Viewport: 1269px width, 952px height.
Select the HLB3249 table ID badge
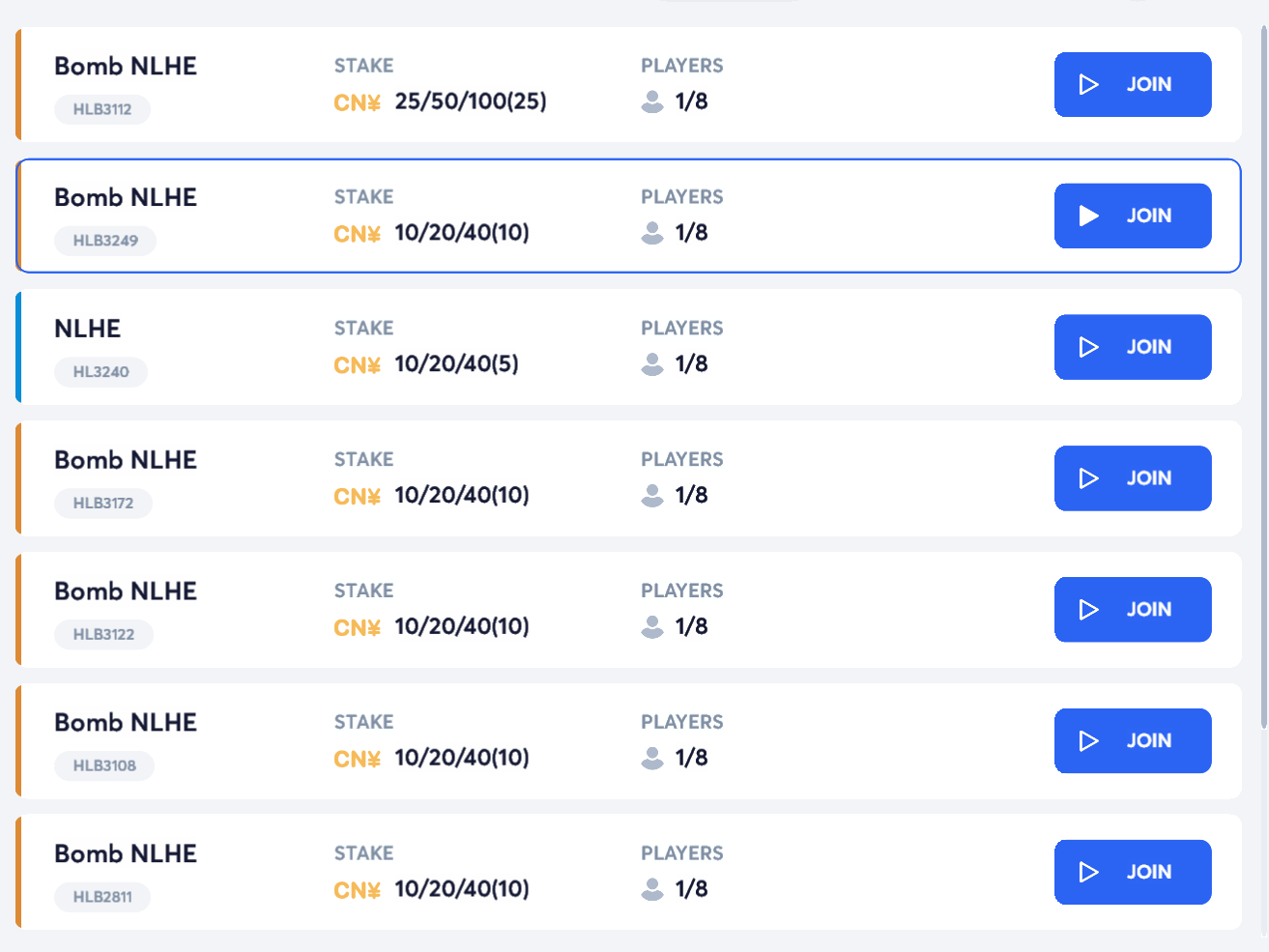[105, 241]
